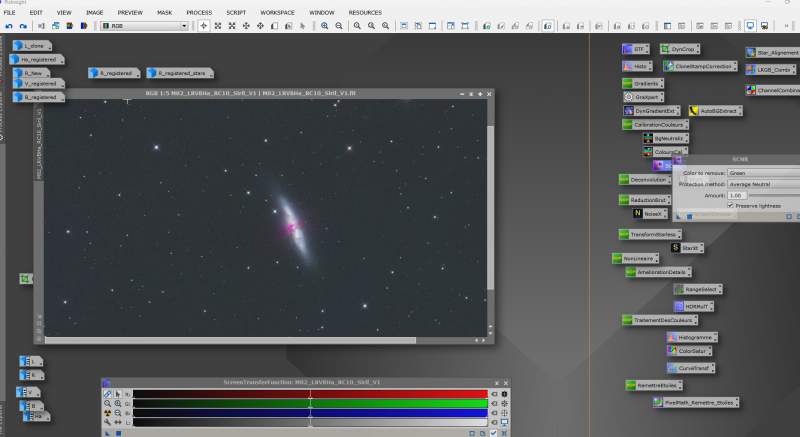Viewport: 800px width, 437px height.
Task: Click the SCNR Amount value field
Action: coord(737,195)
